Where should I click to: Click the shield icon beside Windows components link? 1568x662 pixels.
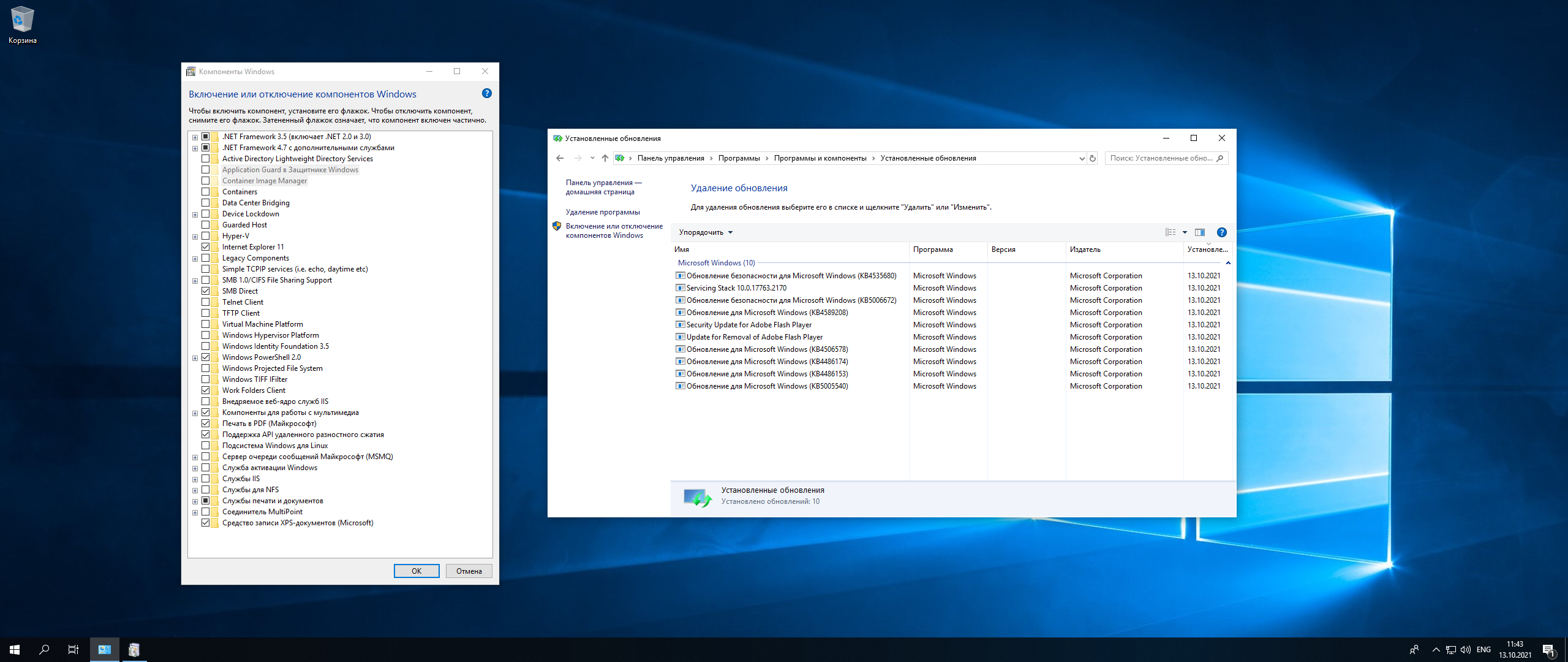(x=557, y=226)
